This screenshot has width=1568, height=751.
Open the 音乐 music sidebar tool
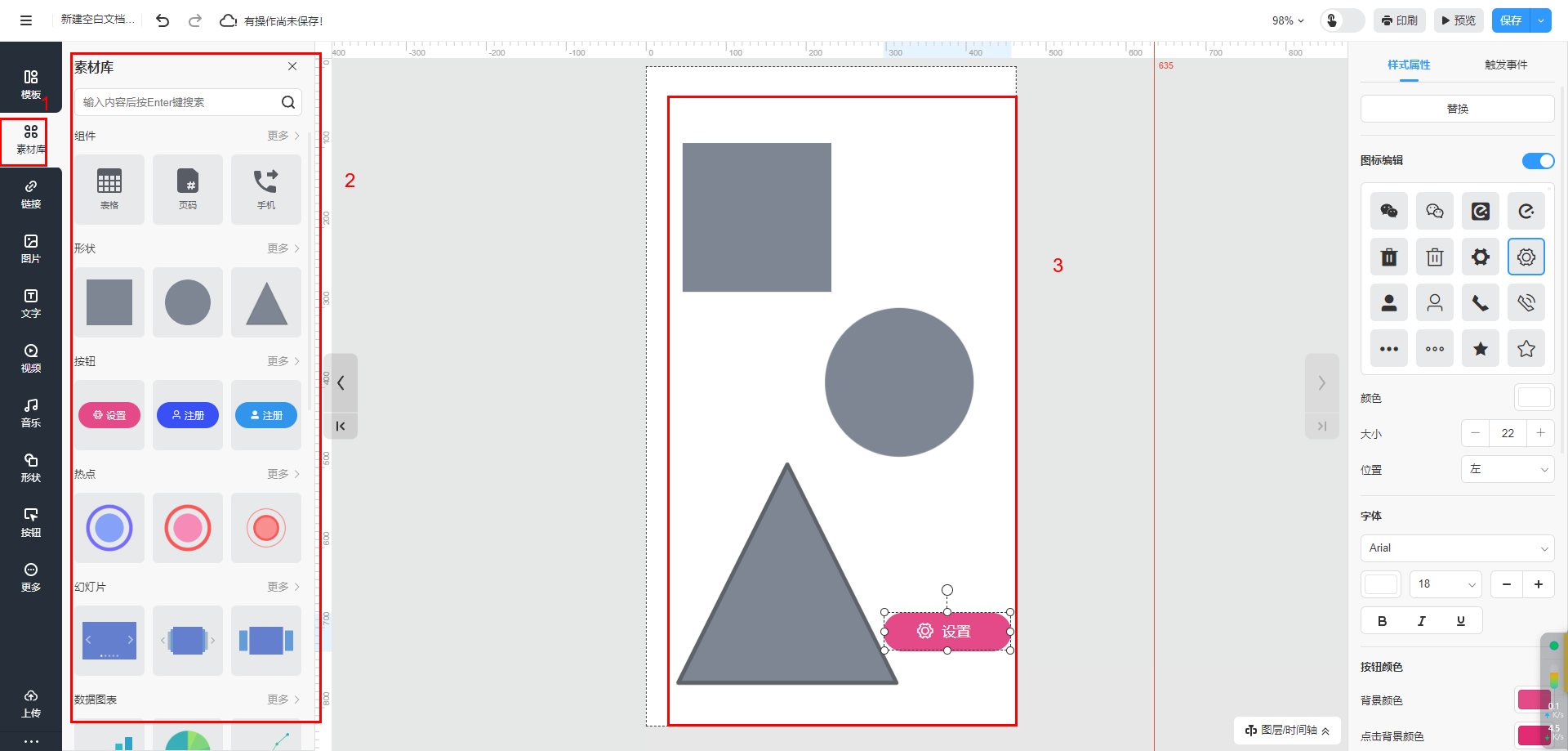coord(30,413)
